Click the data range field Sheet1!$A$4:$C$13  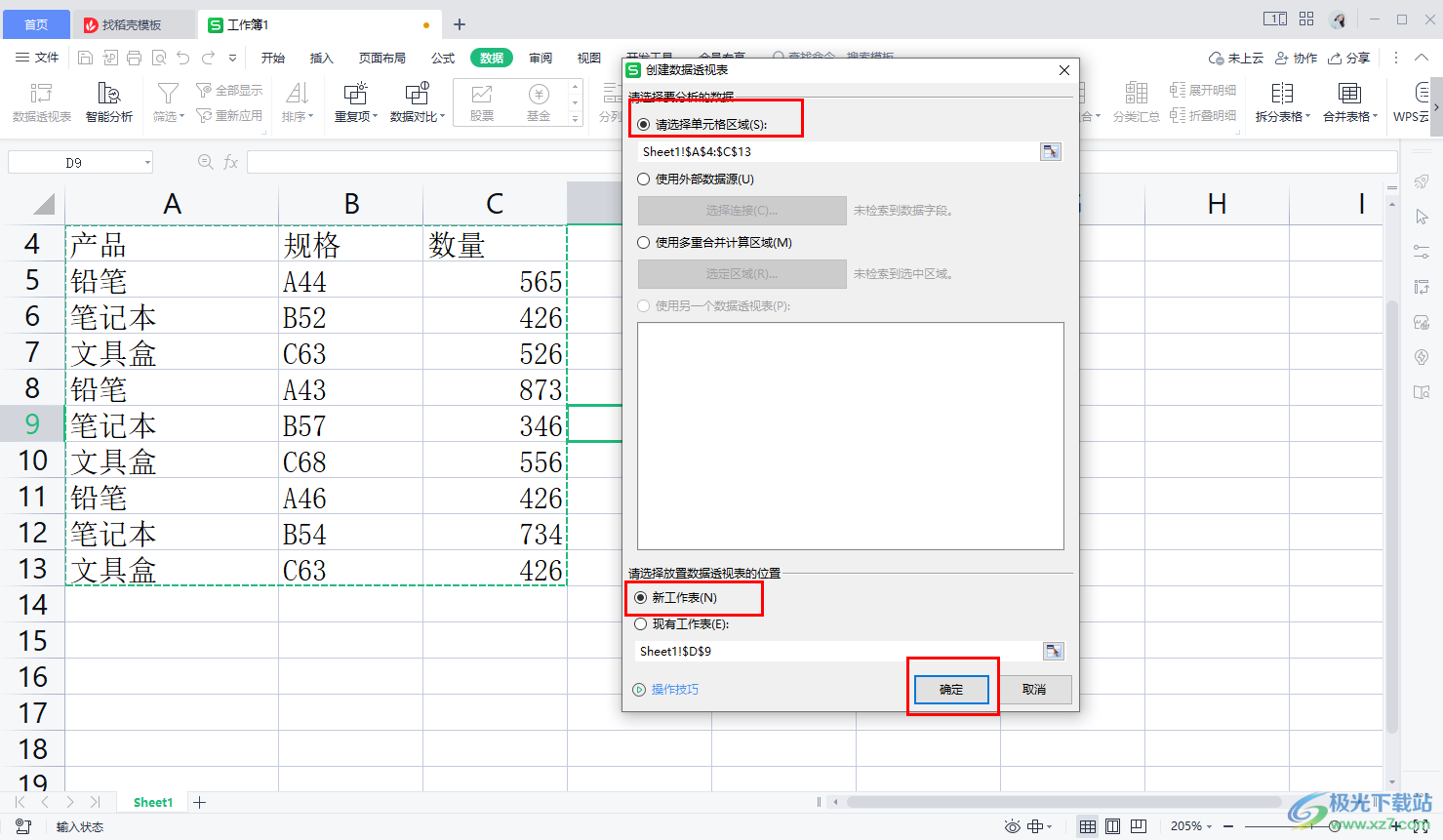(x=839, y=151)
